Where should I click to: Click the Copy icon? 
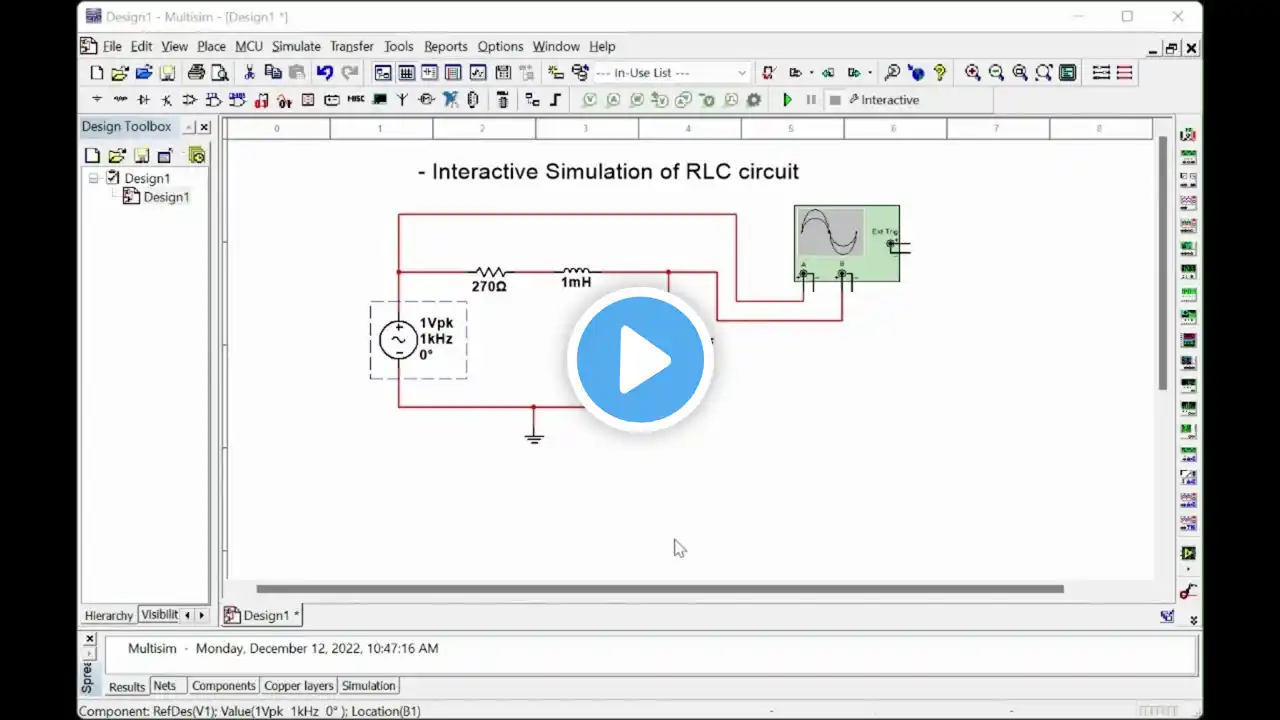point(273,73)
